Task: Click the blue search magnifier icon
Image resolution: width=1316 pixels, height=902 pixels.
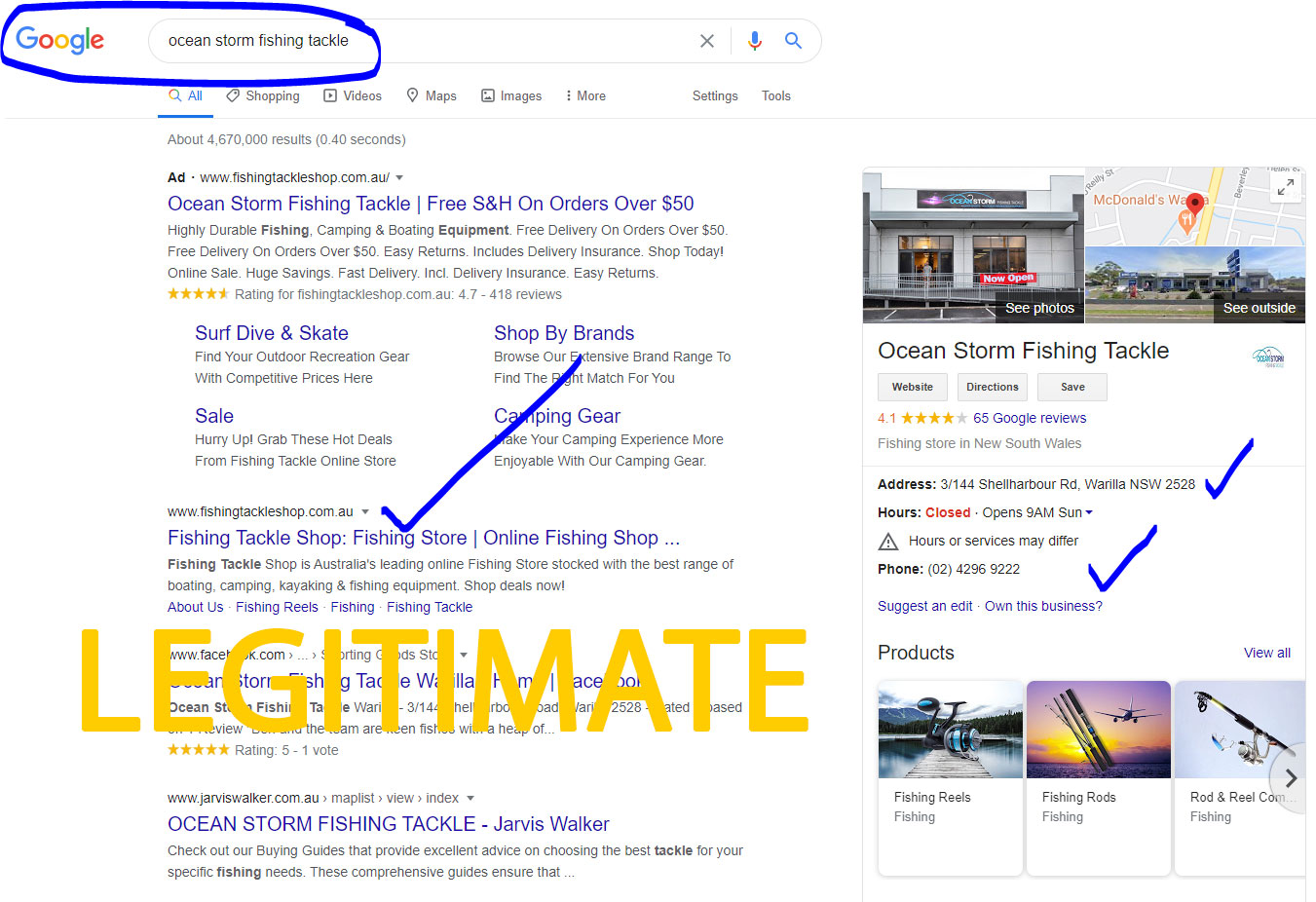Action: tap(793, 41)
